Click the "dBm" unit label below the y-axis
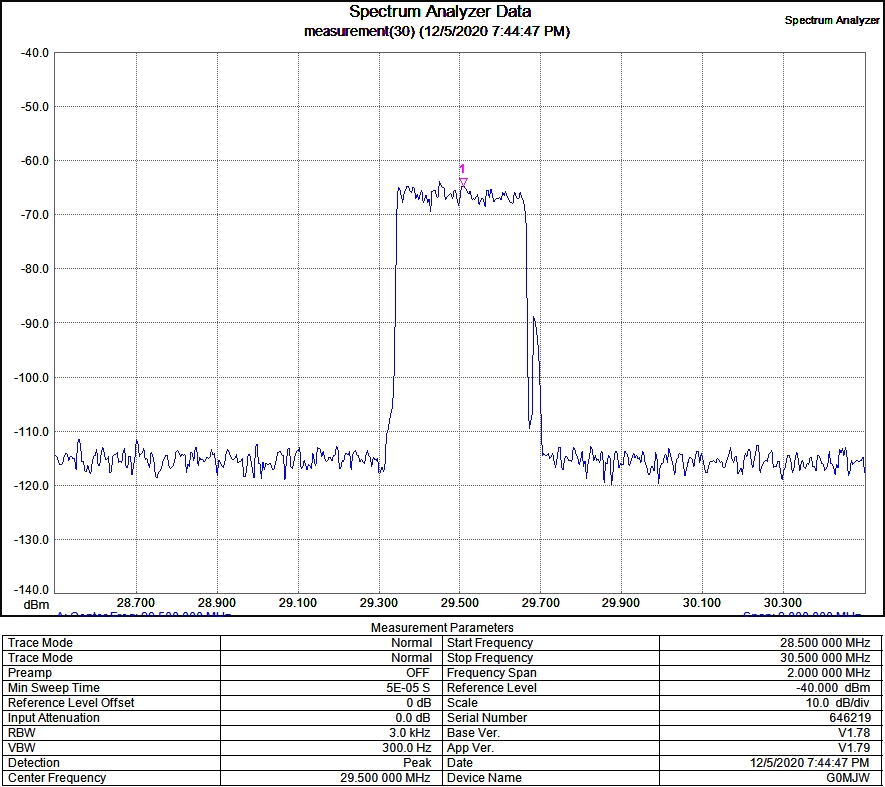 pos(36,605)
